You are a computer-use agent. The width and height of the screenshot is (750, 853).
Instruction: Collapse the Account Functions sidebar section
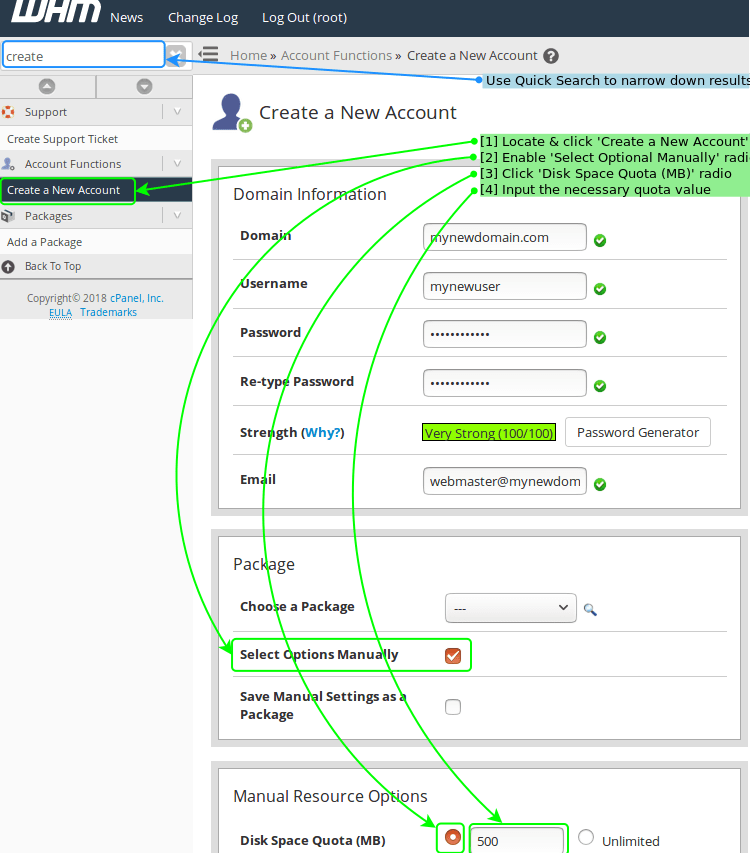(x=177, y=164)
